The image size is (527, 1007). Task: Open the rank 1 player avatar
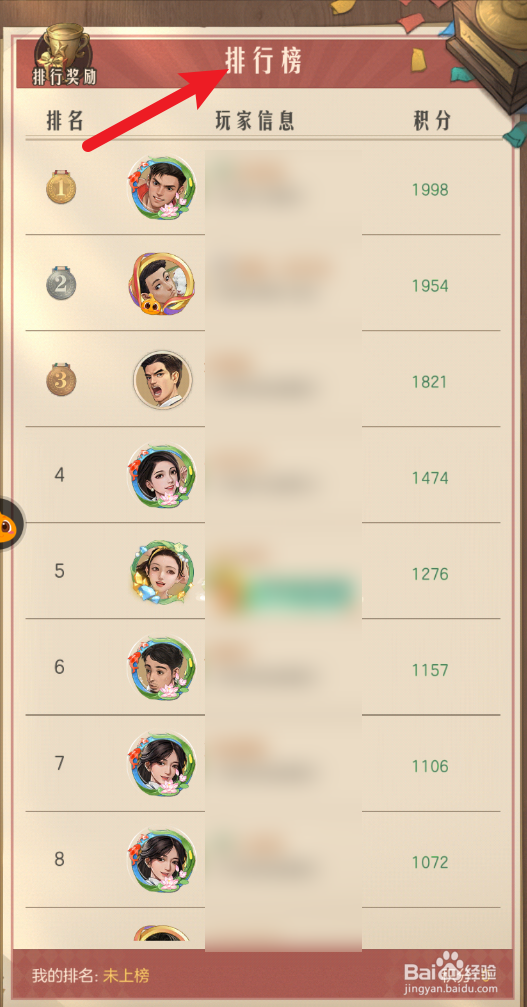[162, 188]
